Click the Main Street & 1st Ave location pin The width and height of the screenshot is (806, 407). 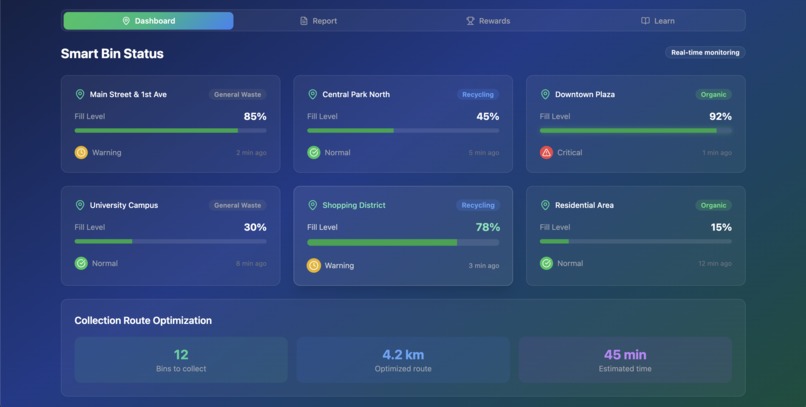[x=80, y=95]
